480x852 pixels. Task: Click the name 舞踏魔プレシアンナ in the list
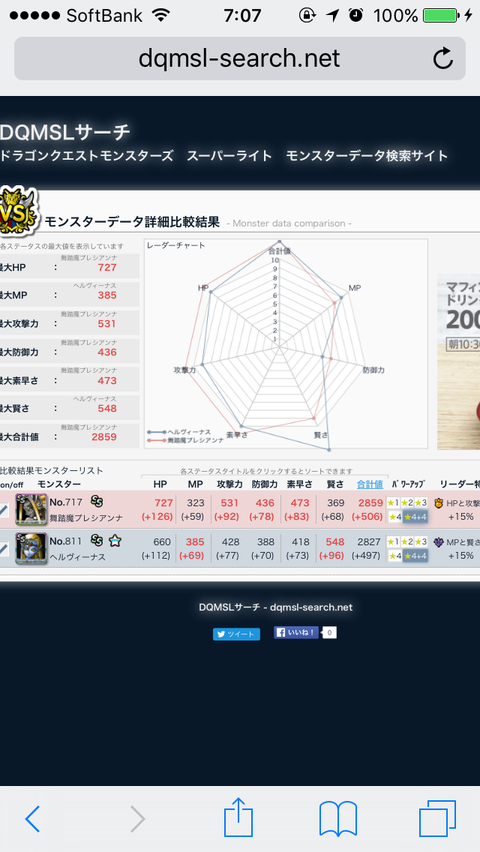[x=86, y=517]
